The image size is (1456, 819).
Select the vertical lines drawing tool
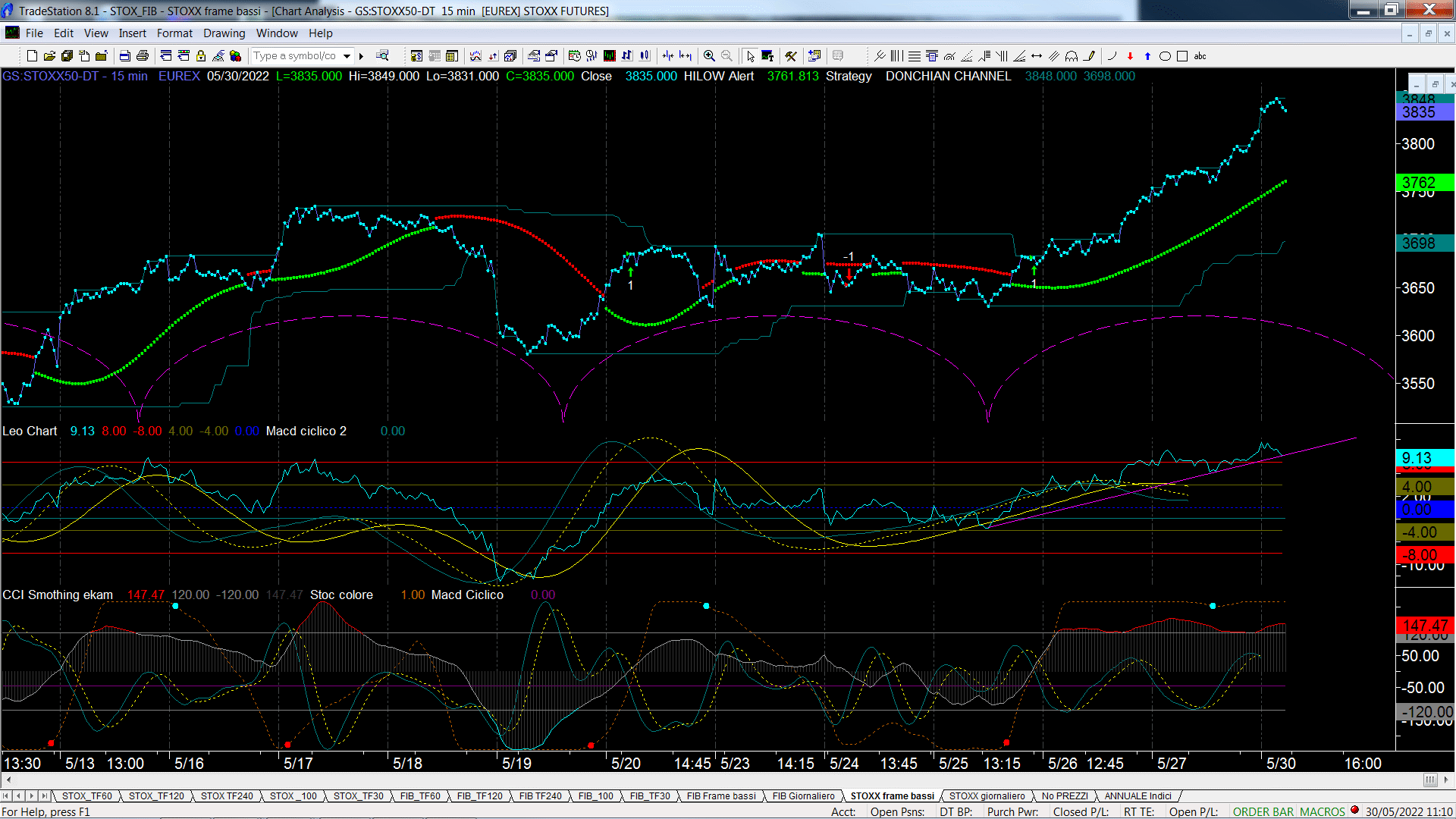(x=897, y=55)
